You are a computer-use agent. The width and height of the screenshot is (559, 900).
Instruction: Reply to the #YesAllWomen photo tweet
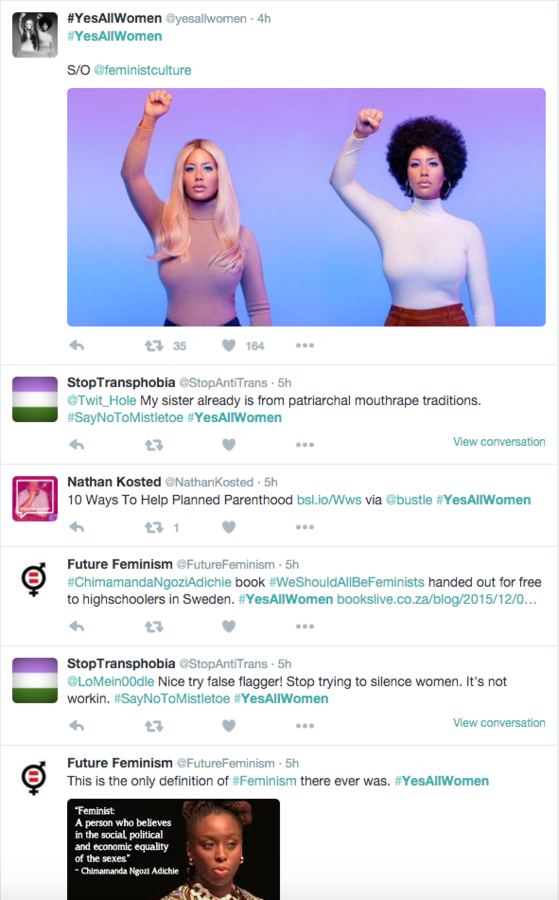tap(77, 346)
